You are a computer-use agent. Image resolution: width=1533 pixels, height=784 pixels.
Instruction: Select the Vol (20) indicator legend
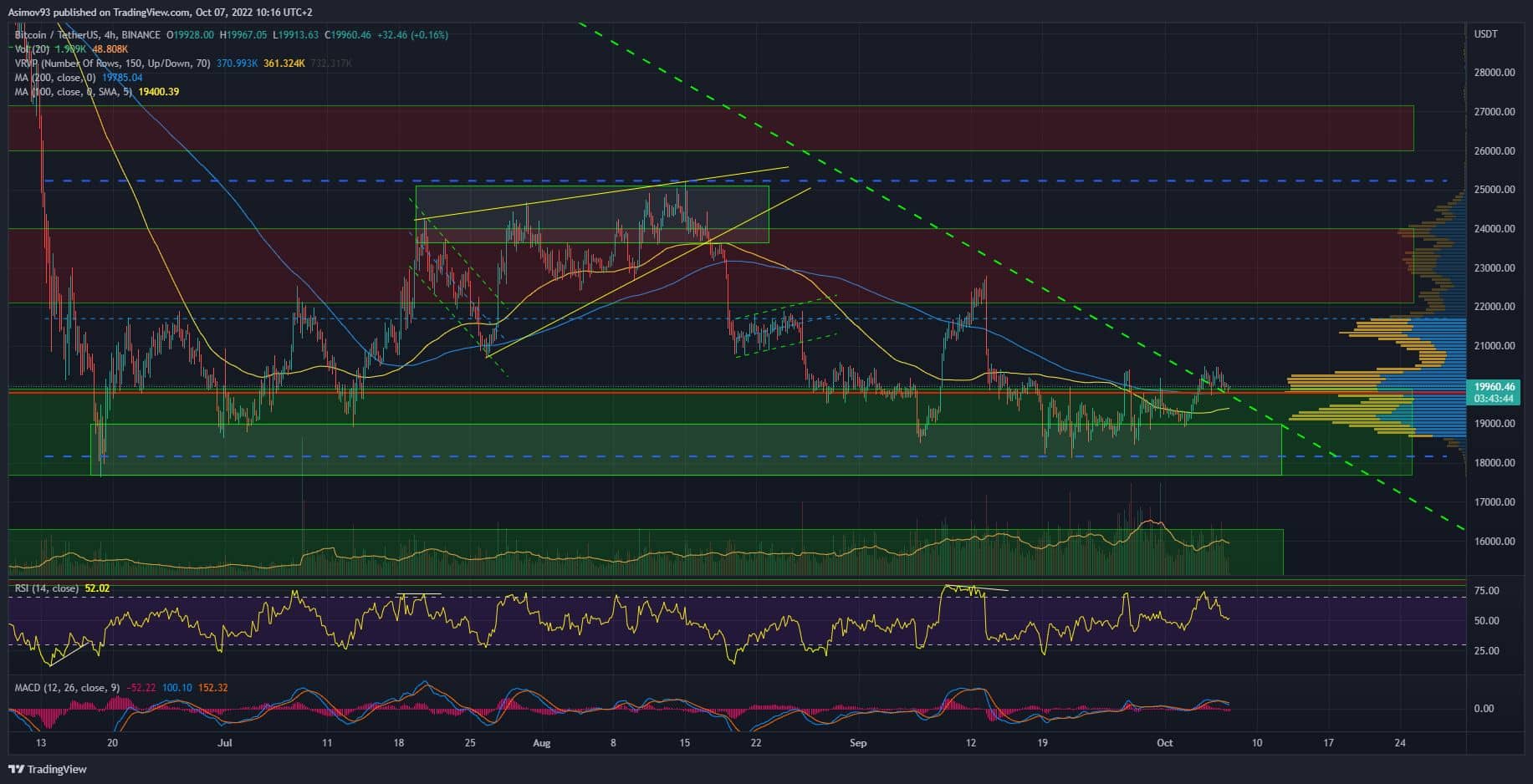[32, 49]
